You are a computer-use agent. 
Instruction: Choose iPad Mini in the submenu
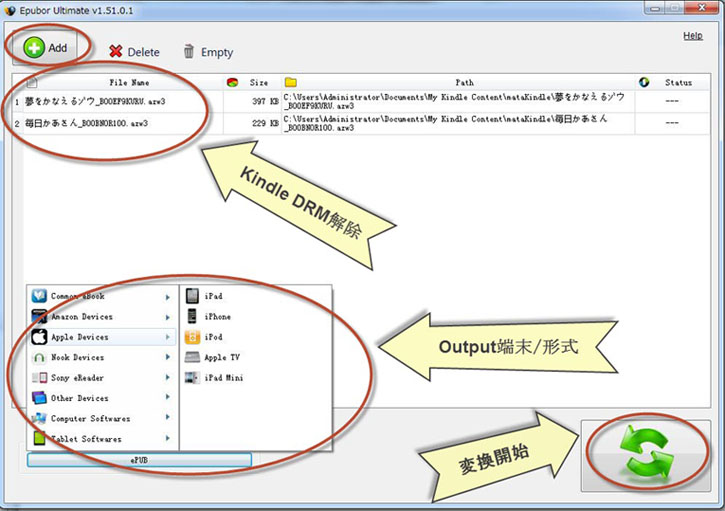(x=224, y=378)
